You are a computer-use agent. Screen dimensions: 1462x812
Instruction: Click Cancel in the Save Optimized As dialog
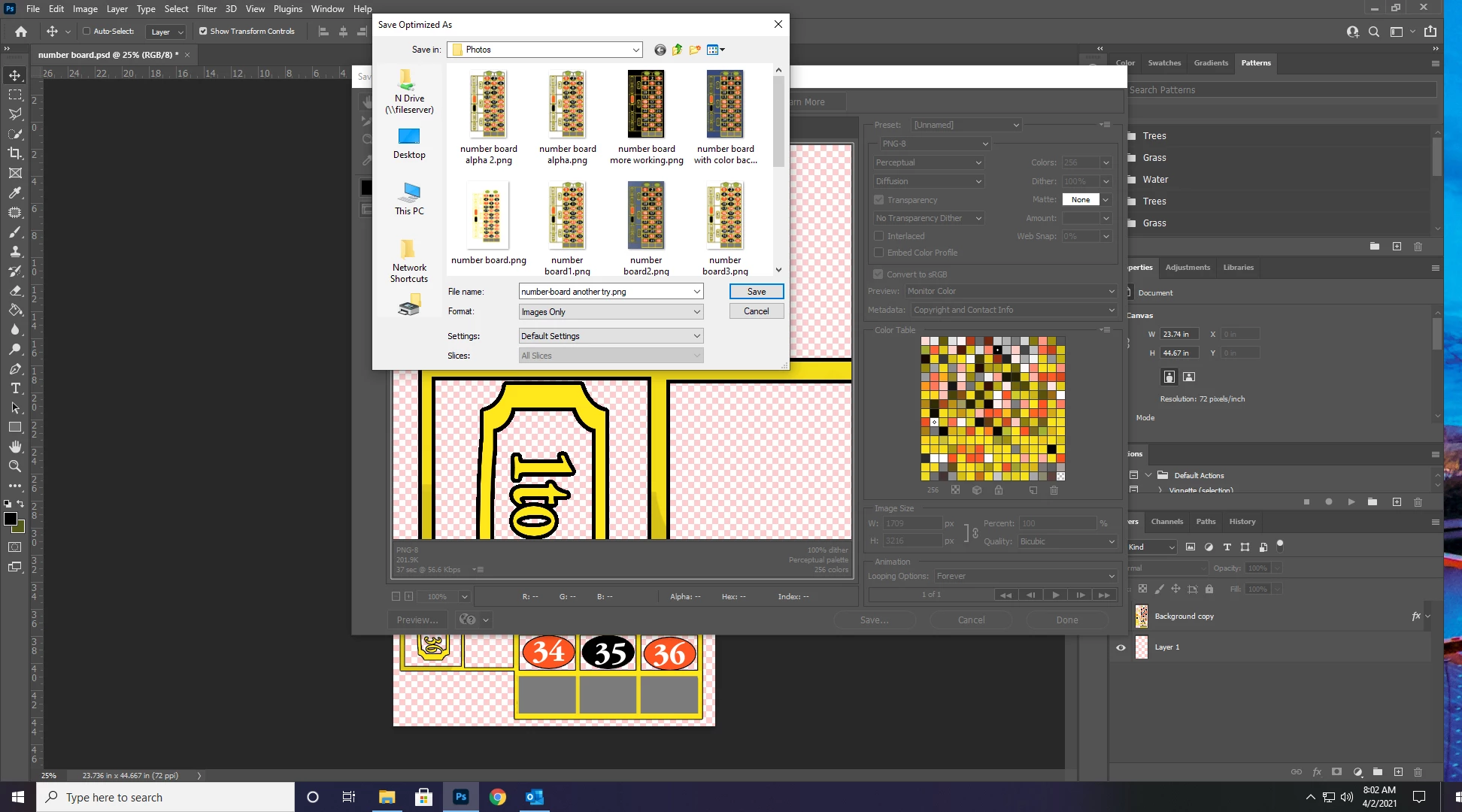click(757, 311)
